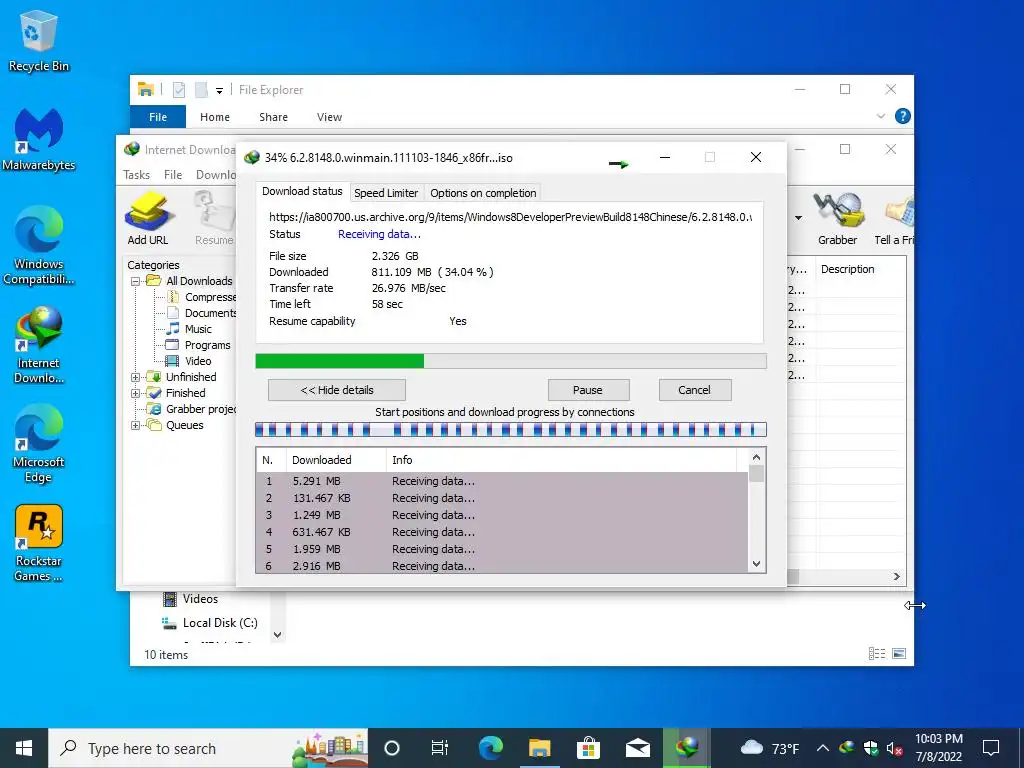Open Mail app from the taskbar
This screenshot has width=1024, height=768.
click(637, 748)
